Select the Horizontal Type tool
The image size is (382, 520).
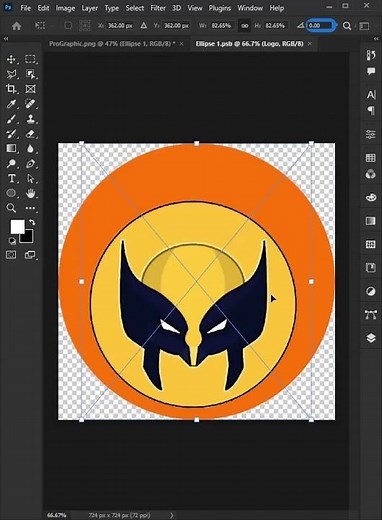(11, 178)
